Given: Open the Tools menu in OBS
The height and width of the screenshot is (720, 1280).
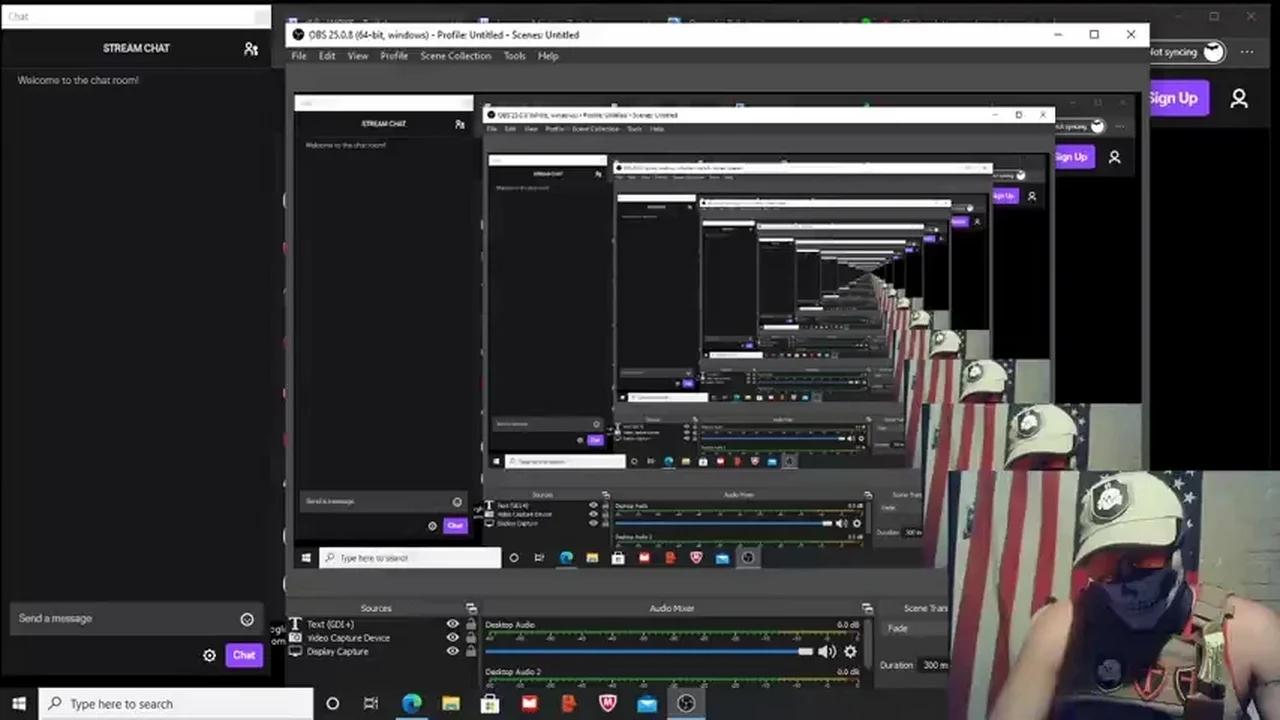Looking at the screenshot, I should pyautogui.click(x=514, y=56).
